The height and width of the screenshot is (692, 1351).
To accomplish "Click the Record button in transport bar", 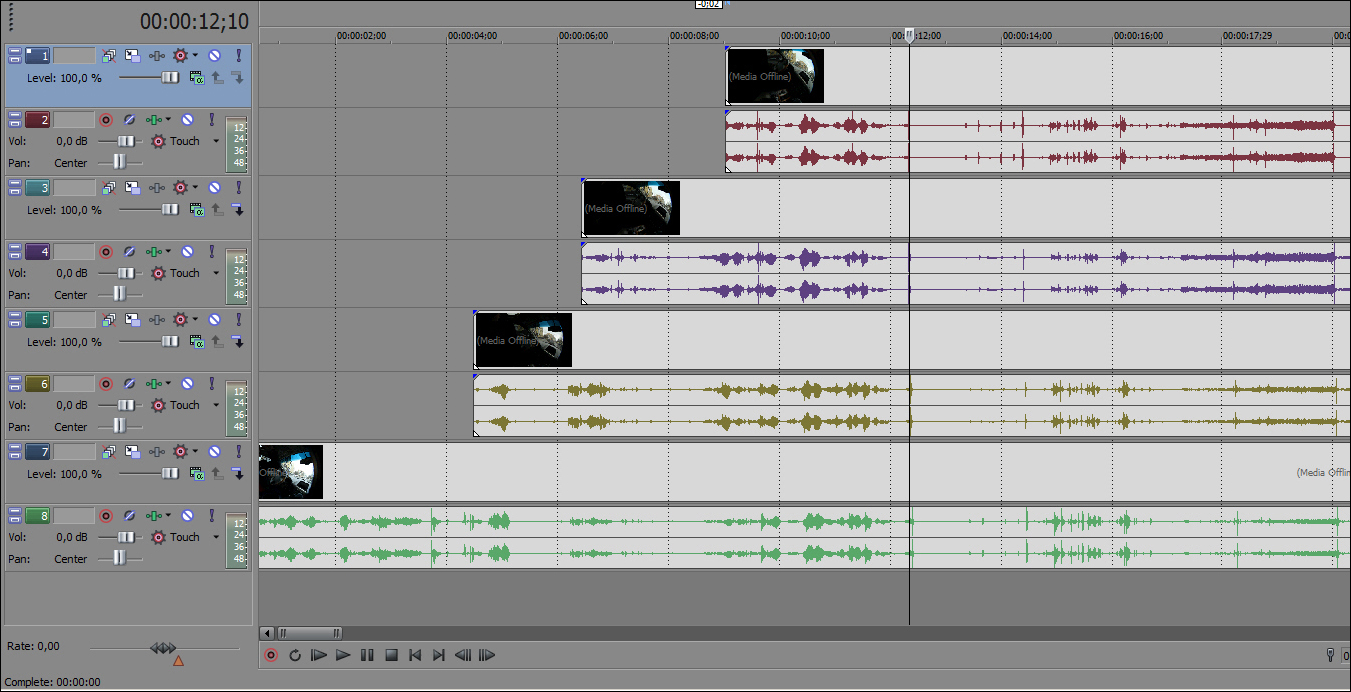I will 270,655.
